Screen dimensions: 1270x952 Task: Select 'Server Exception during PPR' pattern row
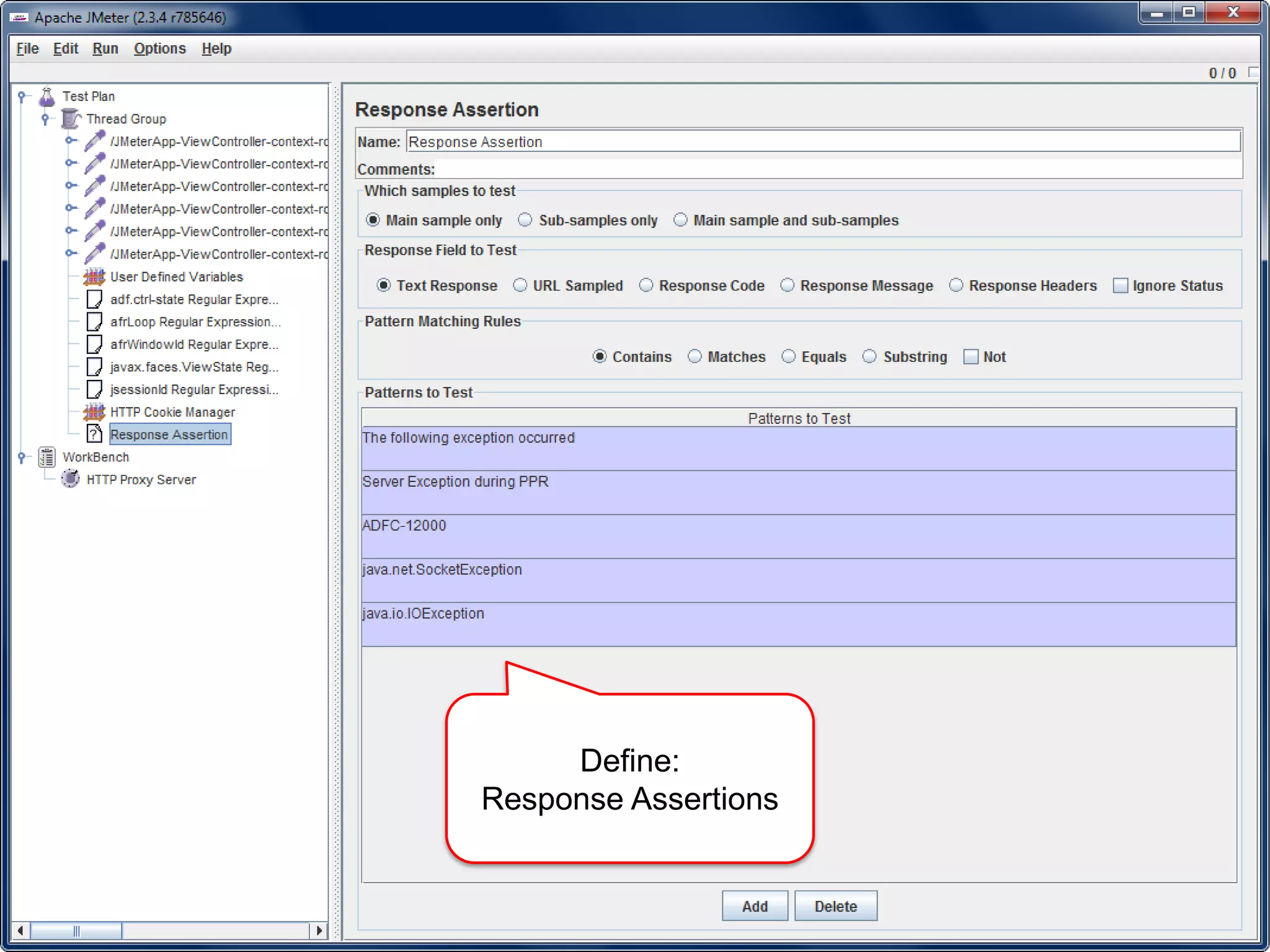[x=799, y=493]
